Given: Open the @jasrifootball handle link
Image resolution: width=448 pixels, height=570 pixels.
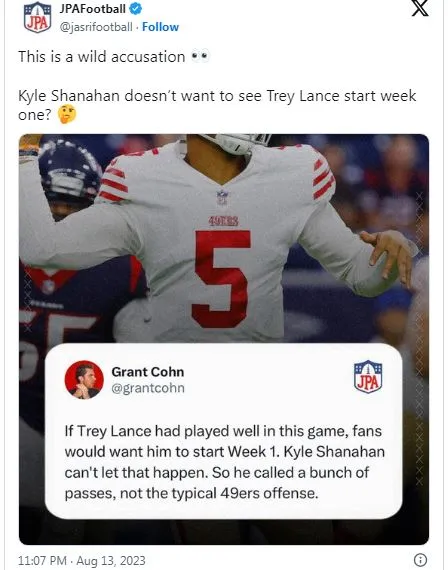Looking at the screenshot, I should [96, 27].
